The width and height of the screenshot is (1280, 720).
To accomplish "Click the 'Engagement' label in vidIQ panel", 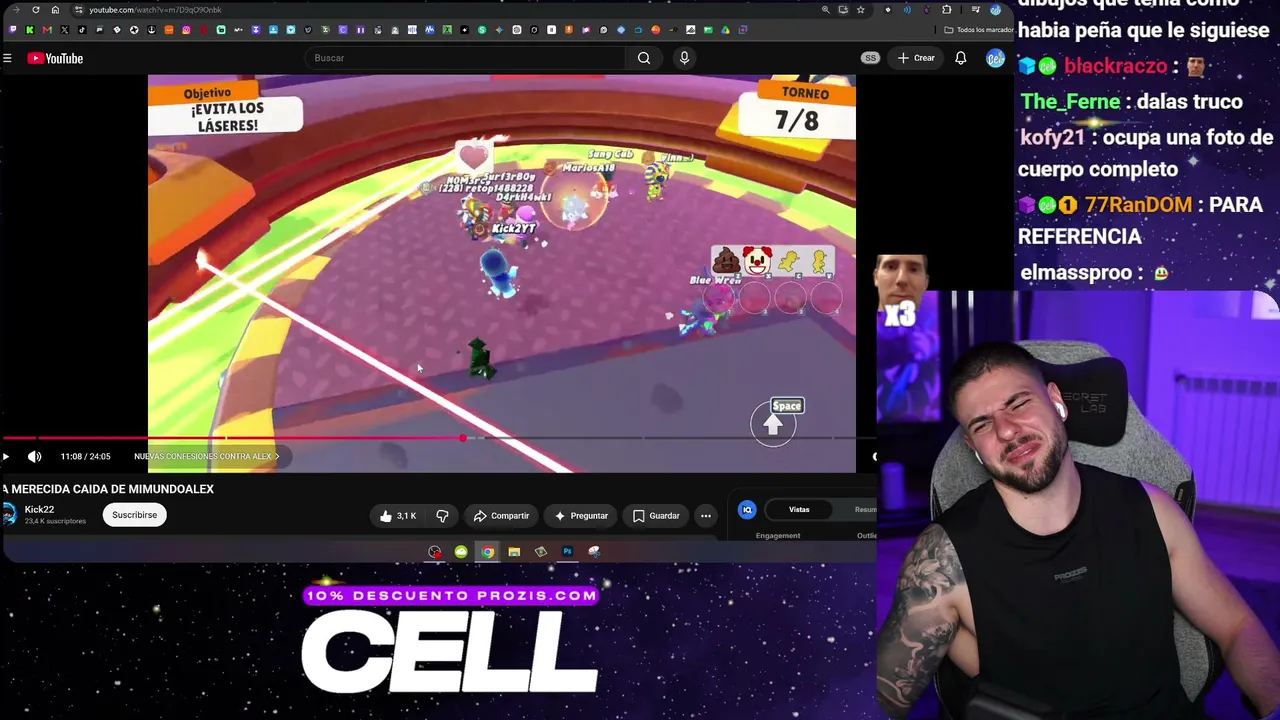I will click(x=778, y=536).
